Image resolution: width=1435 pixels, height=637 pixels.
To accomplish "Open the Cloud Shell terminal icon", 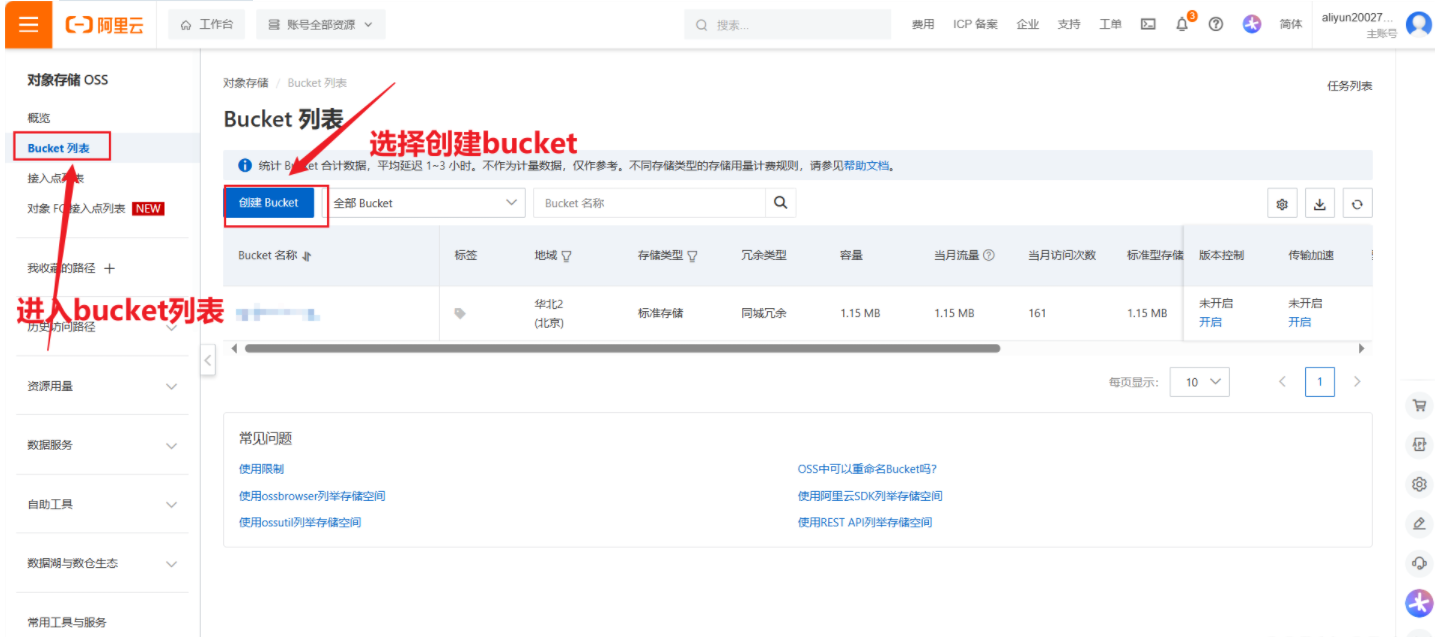I will click(x=1148, y=24).
